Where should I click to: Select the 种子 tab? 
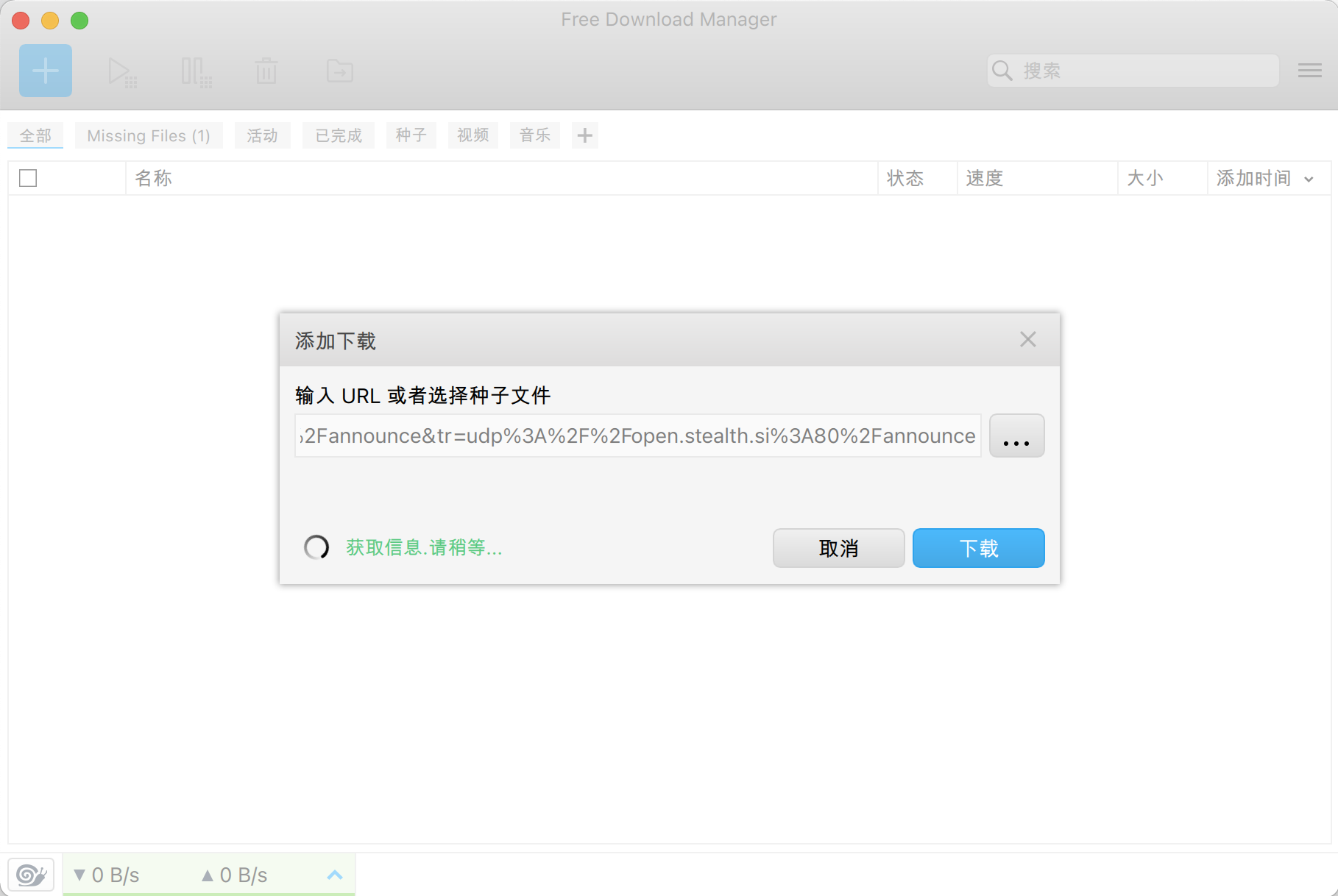click(x=411, y=135)
